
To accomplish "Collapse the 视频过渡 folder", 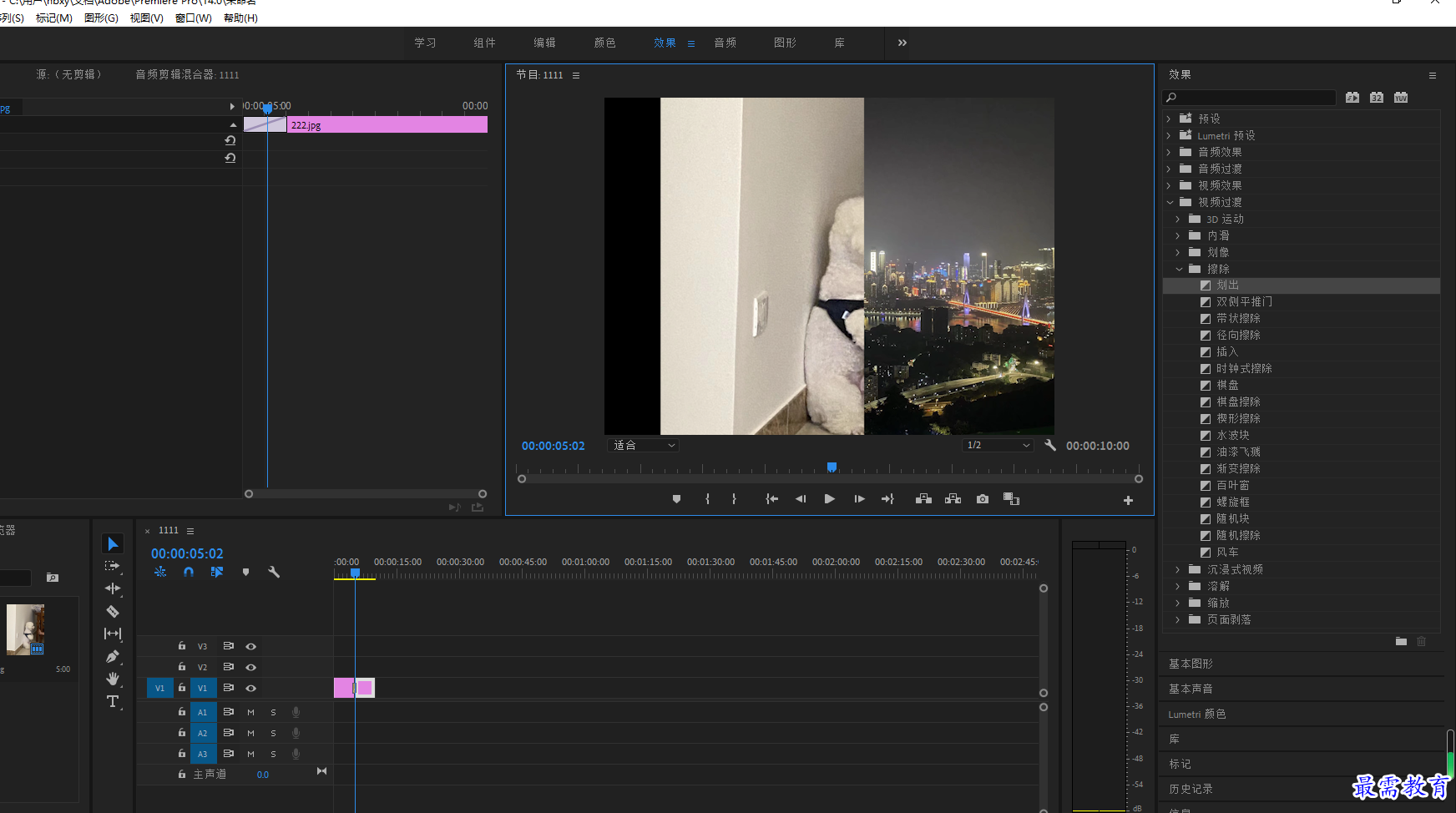I will (1170, 202).
